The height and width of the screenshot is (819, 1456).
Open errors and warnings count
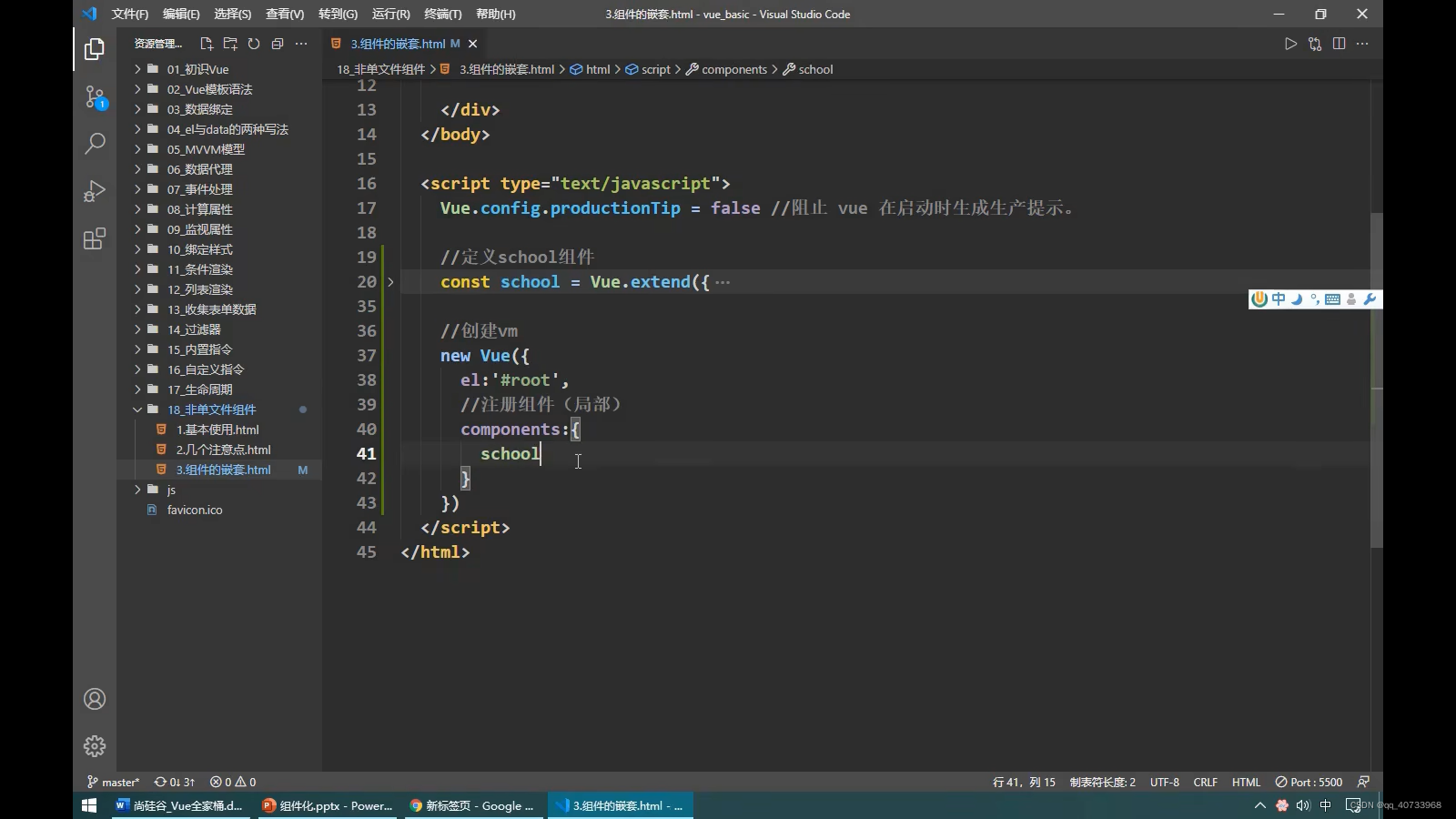point(233,782)
